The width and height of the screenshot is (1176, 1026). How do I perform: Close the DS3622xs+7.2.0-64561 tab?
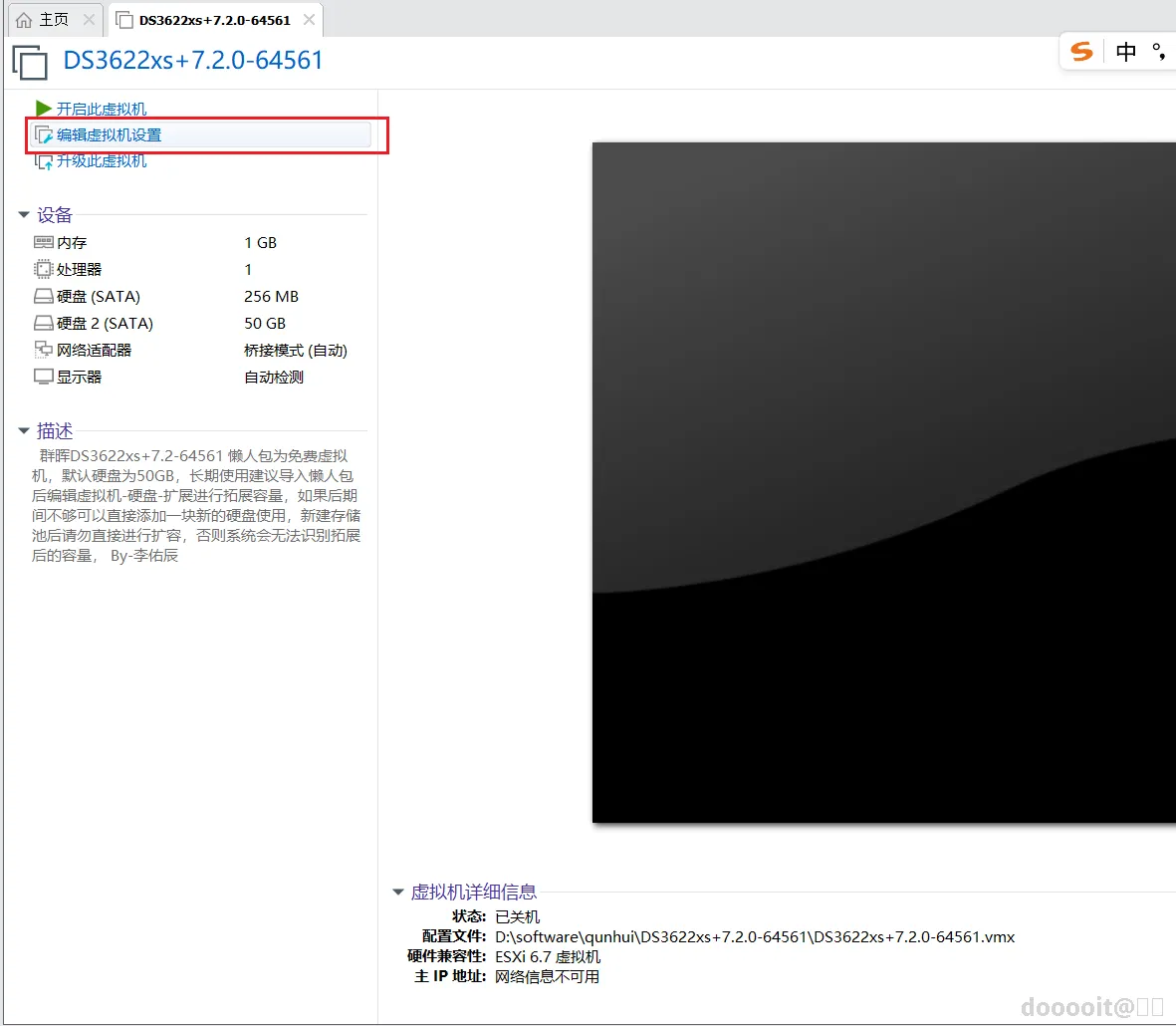click(x=309, y=20)
